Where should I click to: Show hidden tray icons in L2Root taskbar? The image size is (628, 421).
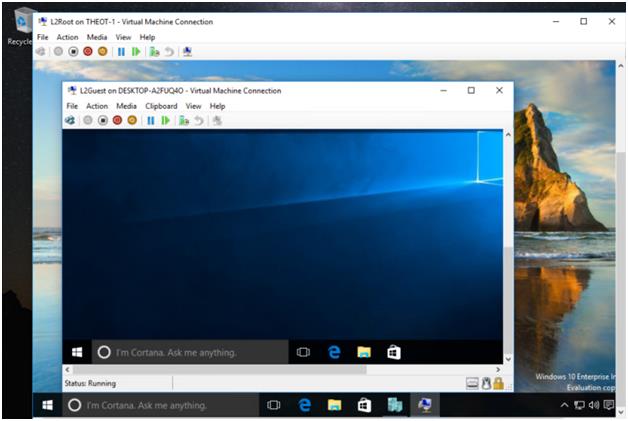[564, 405]
